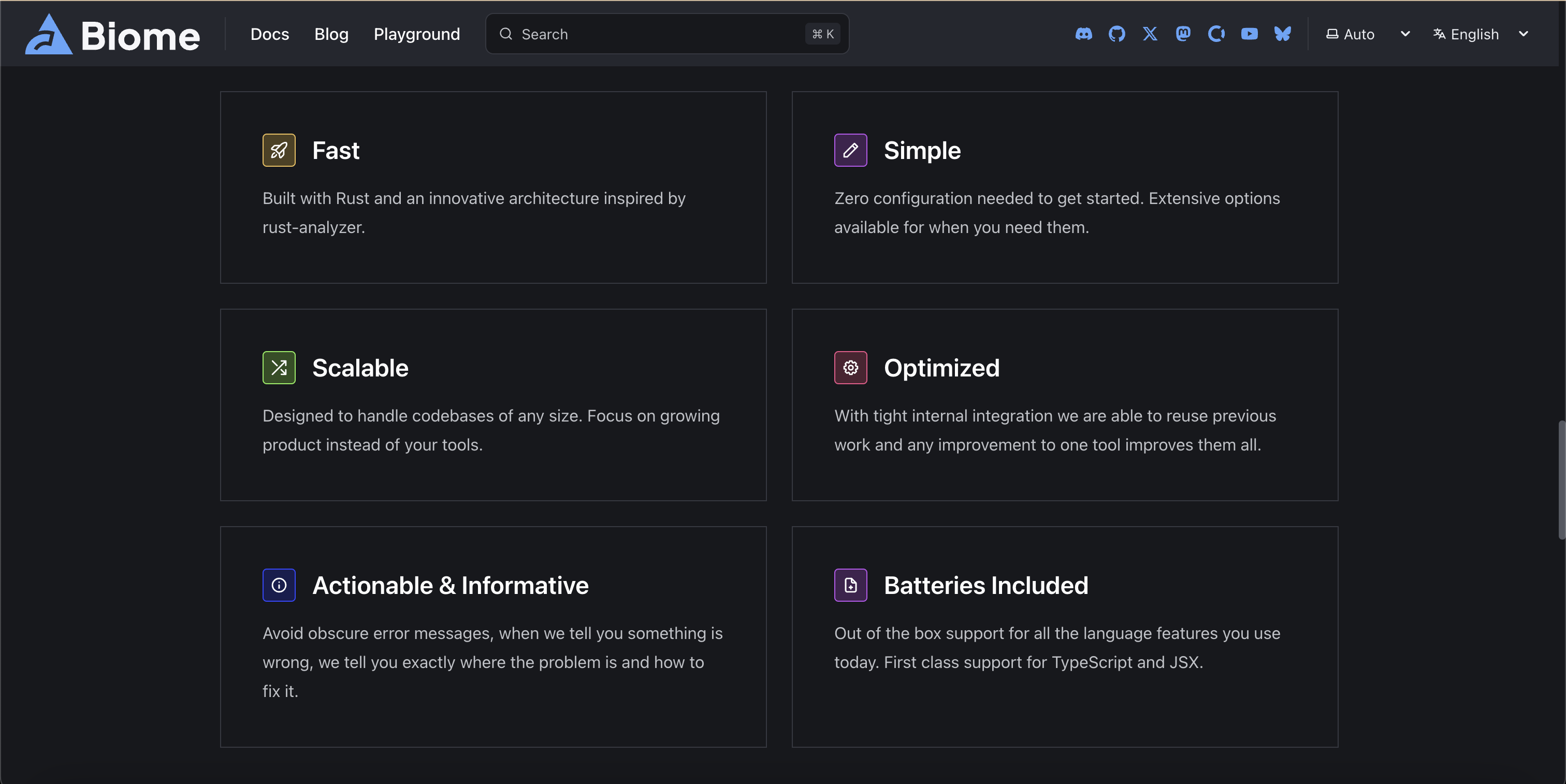Image resolution: width=1566 pixels, height=784 pixels.
Task: Click the page vertical scrollbar thumb
Action: (x=1561, y=480)
